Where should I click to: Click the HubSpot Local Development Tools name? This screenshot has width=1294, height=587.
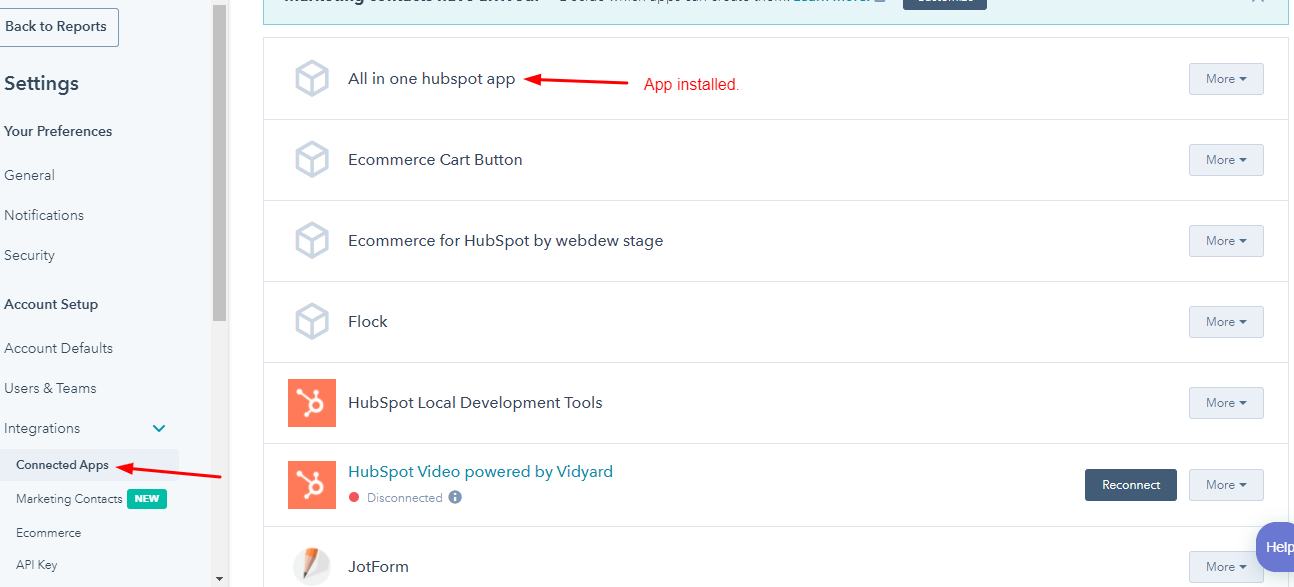475,403
